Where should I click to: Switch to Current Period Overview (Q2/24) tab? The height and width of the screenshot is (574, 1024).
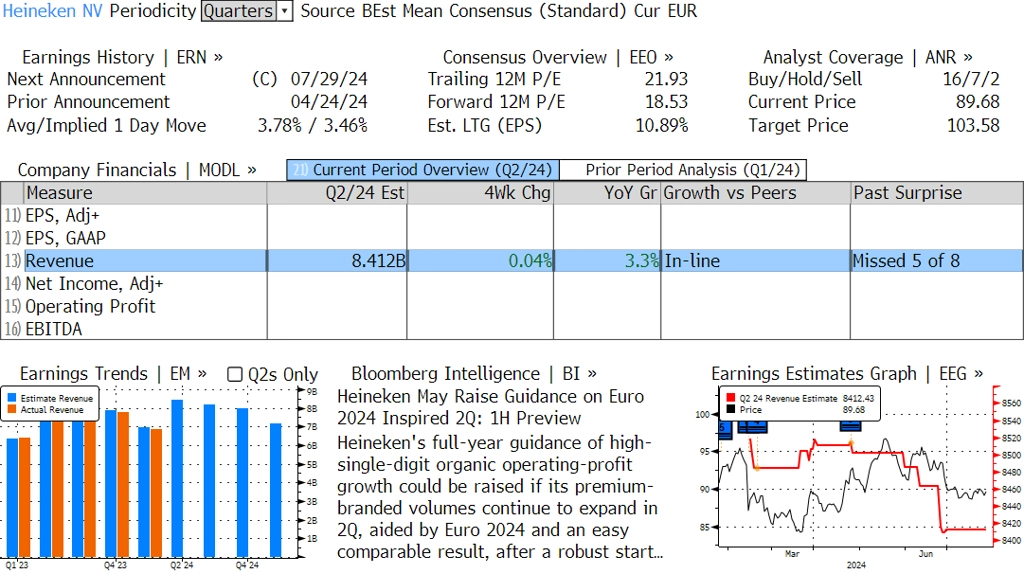pyautogui.click(x=423, y=170)
